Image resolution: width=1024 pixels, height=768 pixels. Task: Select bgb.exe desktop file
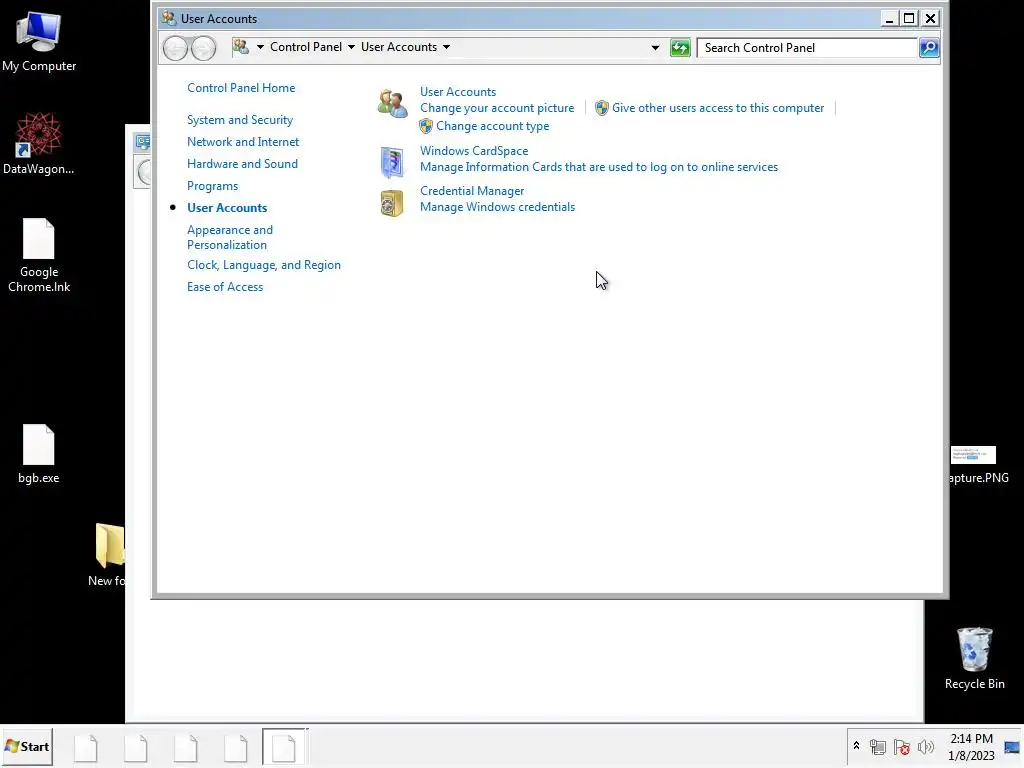pos(39,454)
